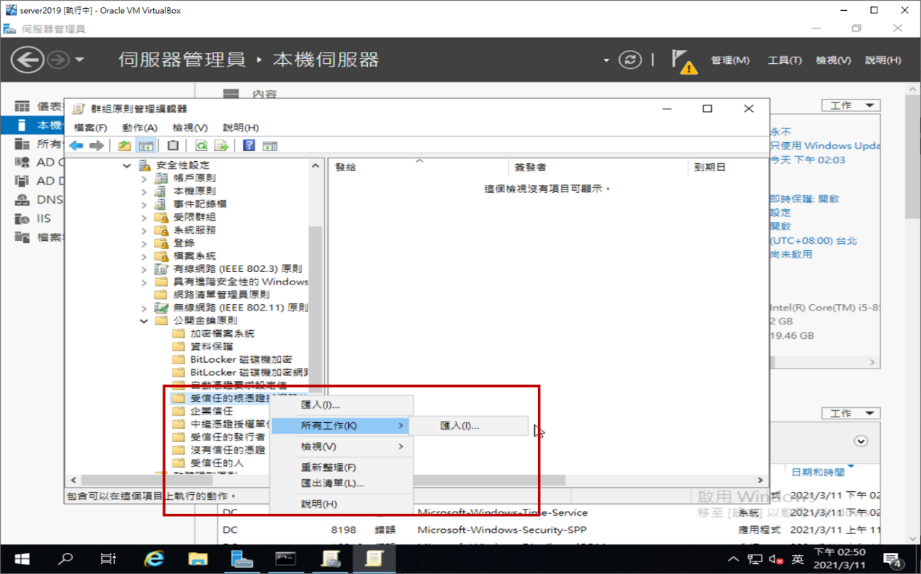This screenshot has width=921, height=574.
Task: Click the Up one level folder icon
Action: click(124, 146)
